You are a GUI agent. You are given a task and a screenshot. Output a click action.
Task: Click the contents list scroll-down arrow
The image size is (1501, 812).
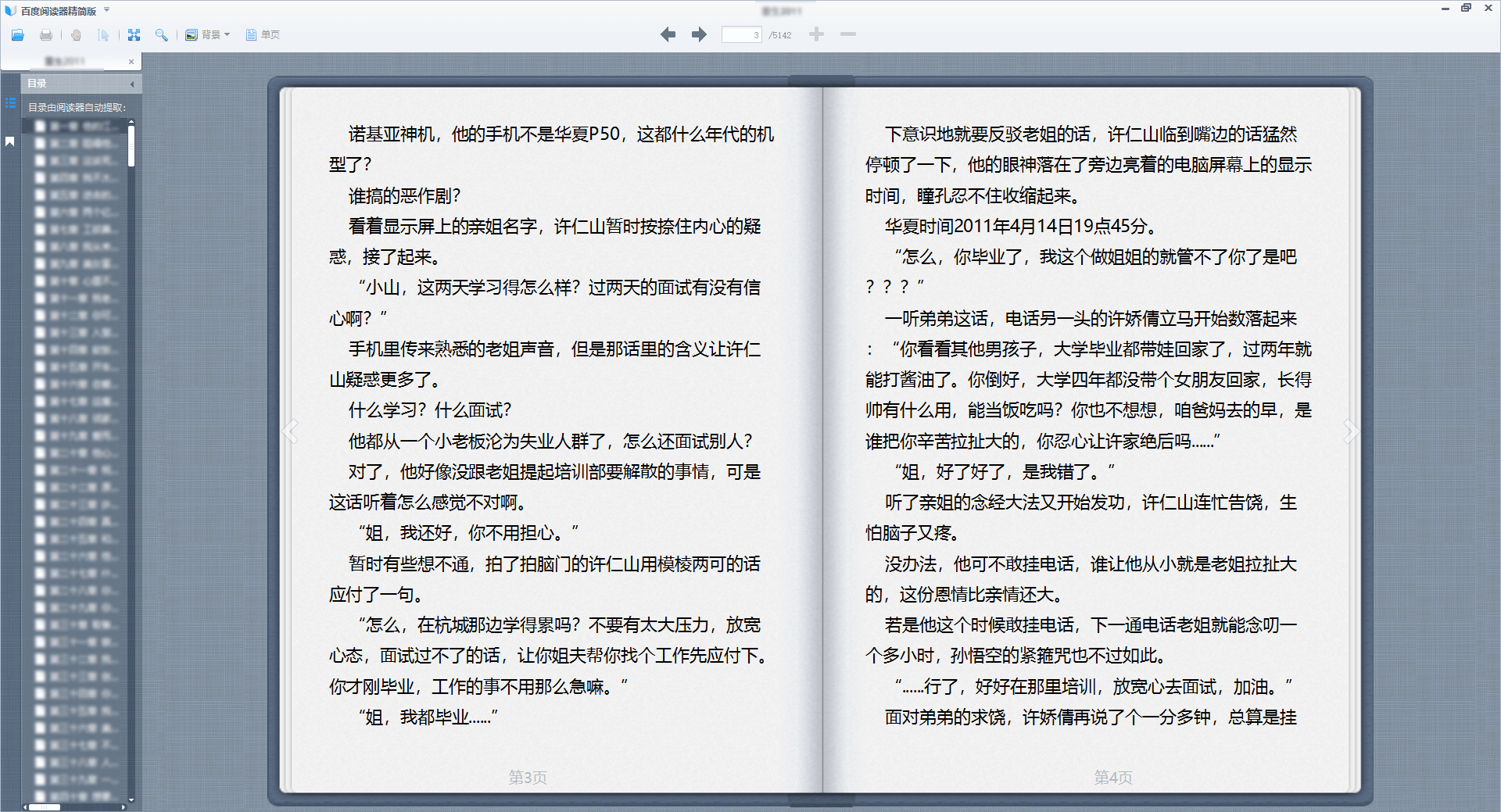(131, 799)
